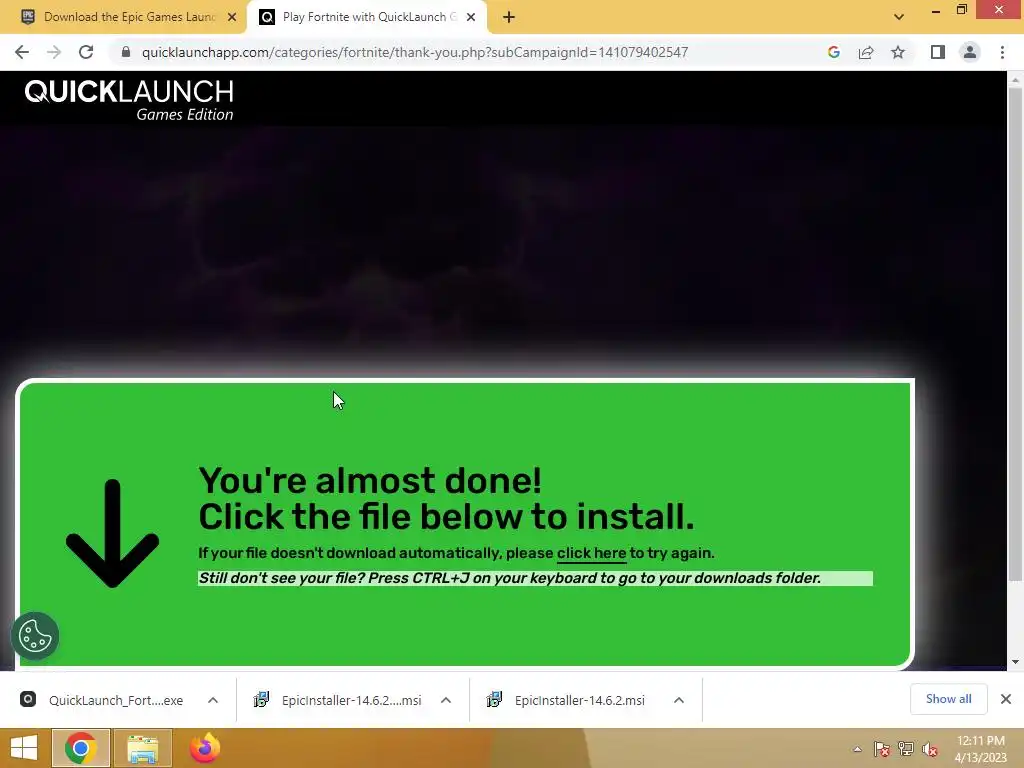The width and height of the screenshot is (1024, 768).
Task: Expand options for EpicInstaller-14.6.2....msi download
Action: pos(446,700)
